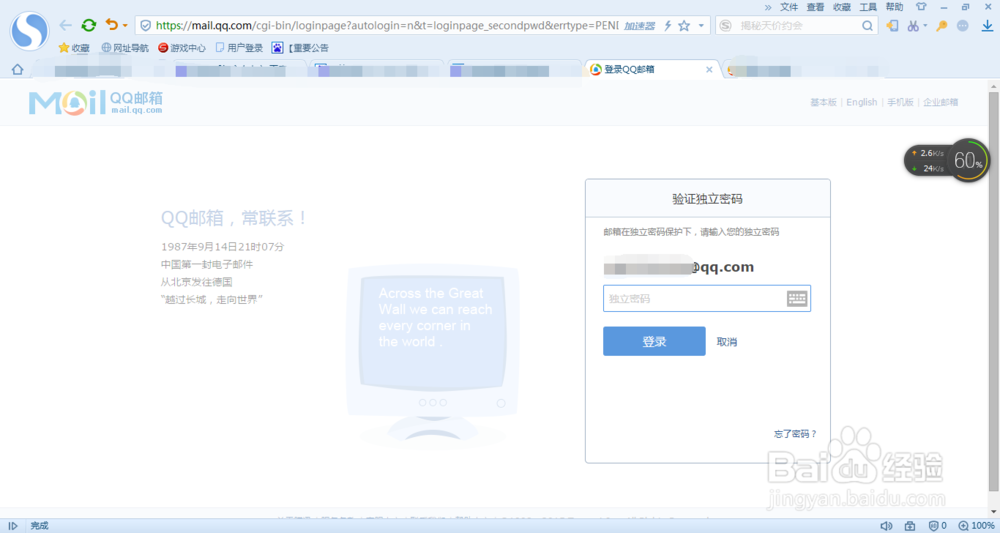The width and height of the screenshot is (1000, 533).
Task: Click the URL address field
Action: click(386, 26)
